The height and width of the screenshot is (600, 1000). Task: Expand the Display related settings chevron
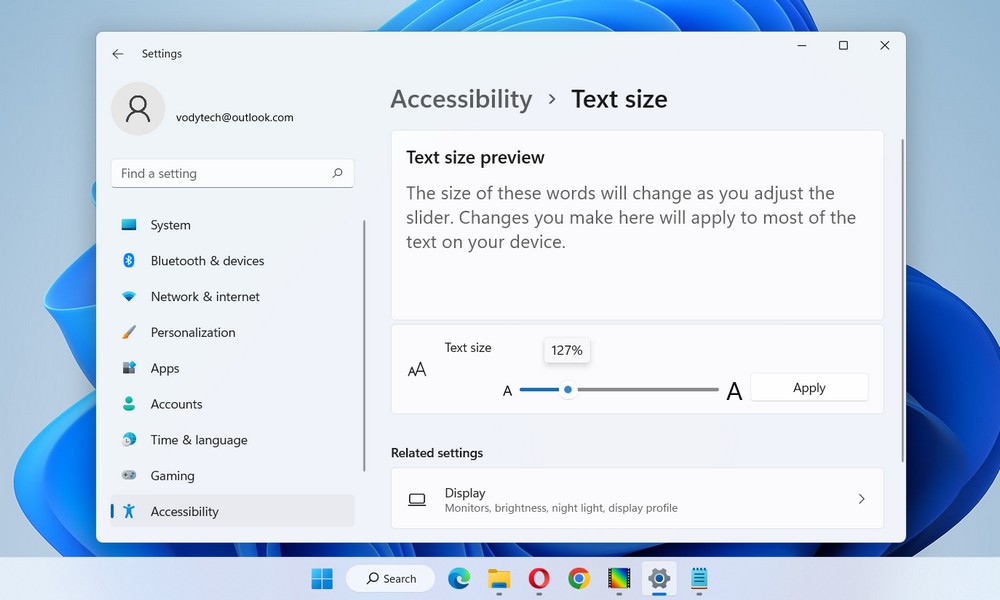pos(861,499)
